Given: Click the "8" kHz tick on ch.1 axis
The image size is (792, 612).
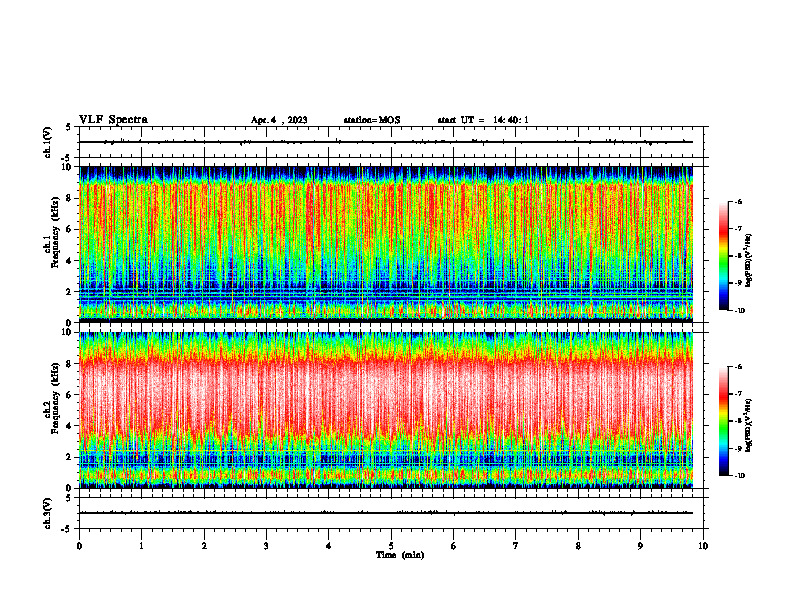Looking at the screenshot, I should pyautogui.click(x=70, y=198).
